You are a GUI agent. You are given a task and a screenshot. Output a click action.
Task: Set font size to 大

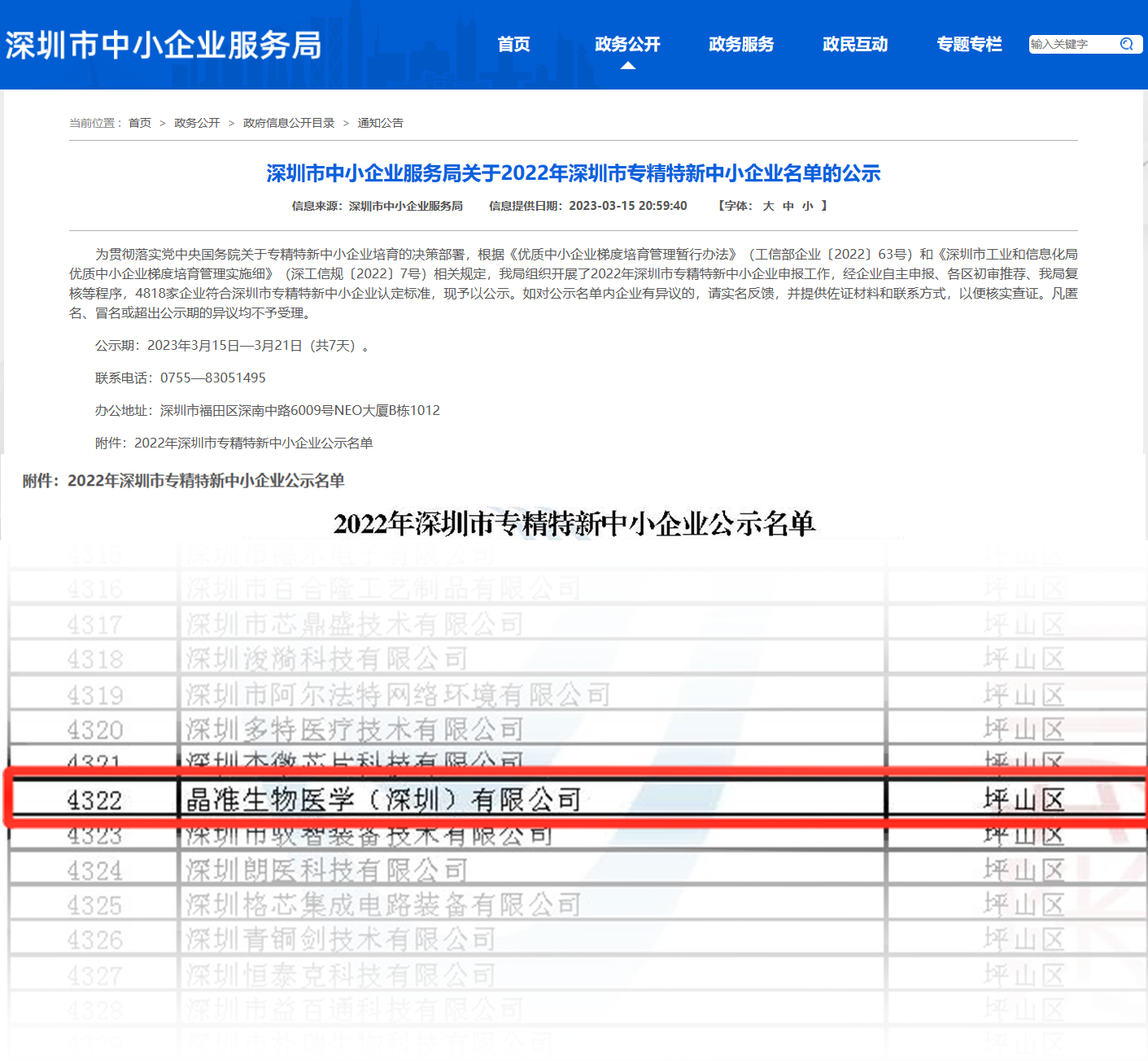(768, 206)
